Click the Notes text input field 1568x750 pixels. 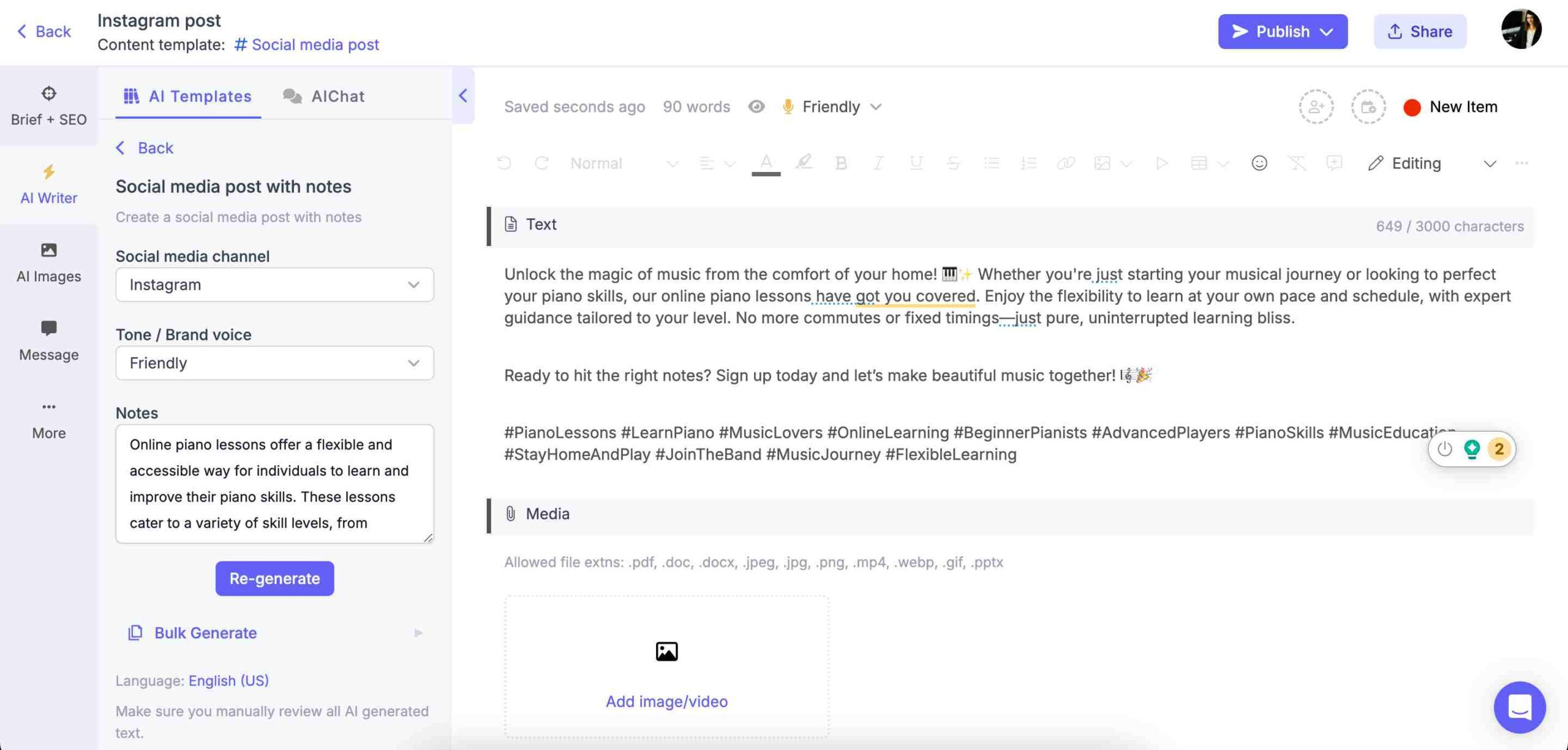(x=274, y=483)
